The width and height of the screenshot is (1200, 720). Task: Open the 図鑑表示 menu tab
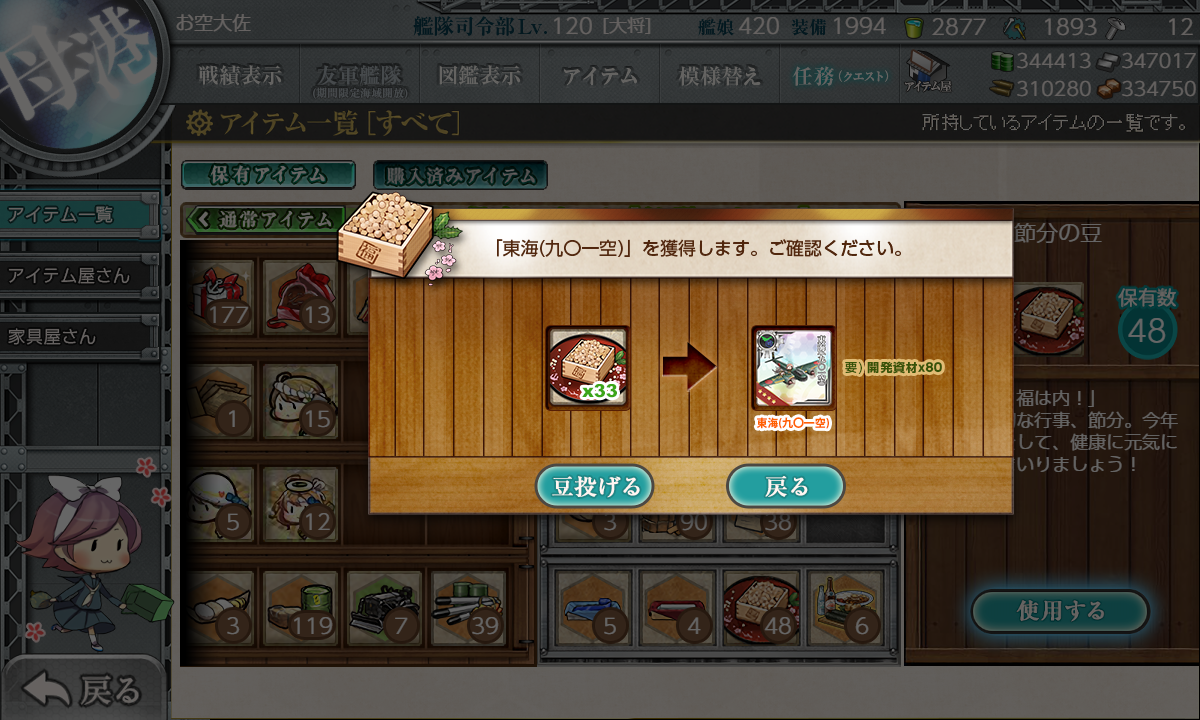point(480,76)
